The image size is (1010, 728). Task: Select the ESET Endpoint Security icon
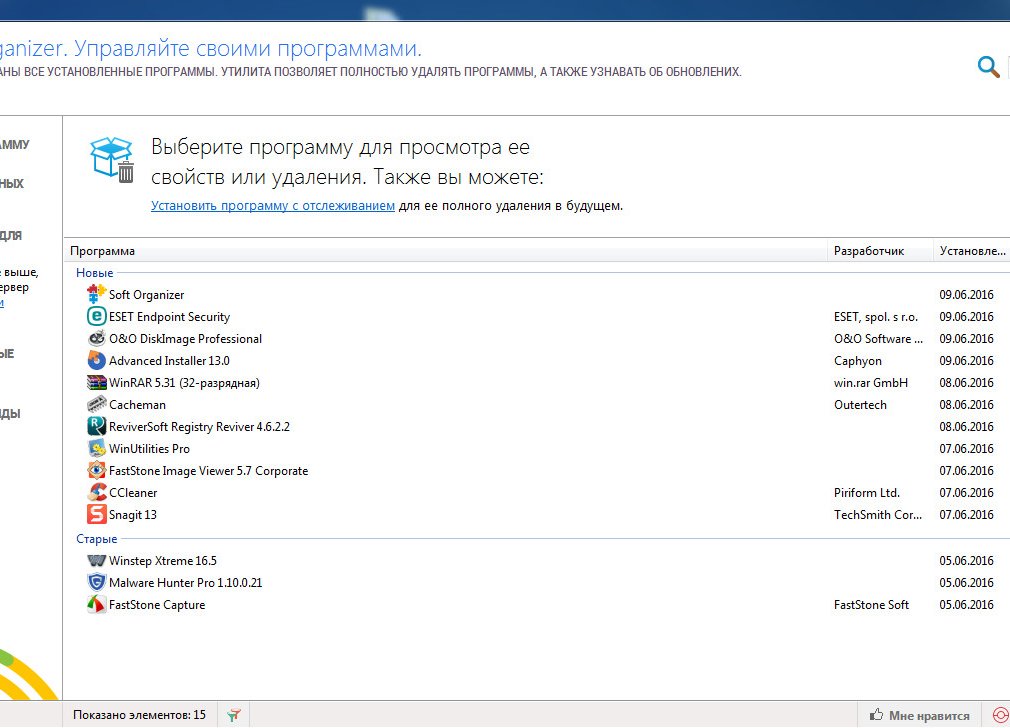tap(96, 316)
